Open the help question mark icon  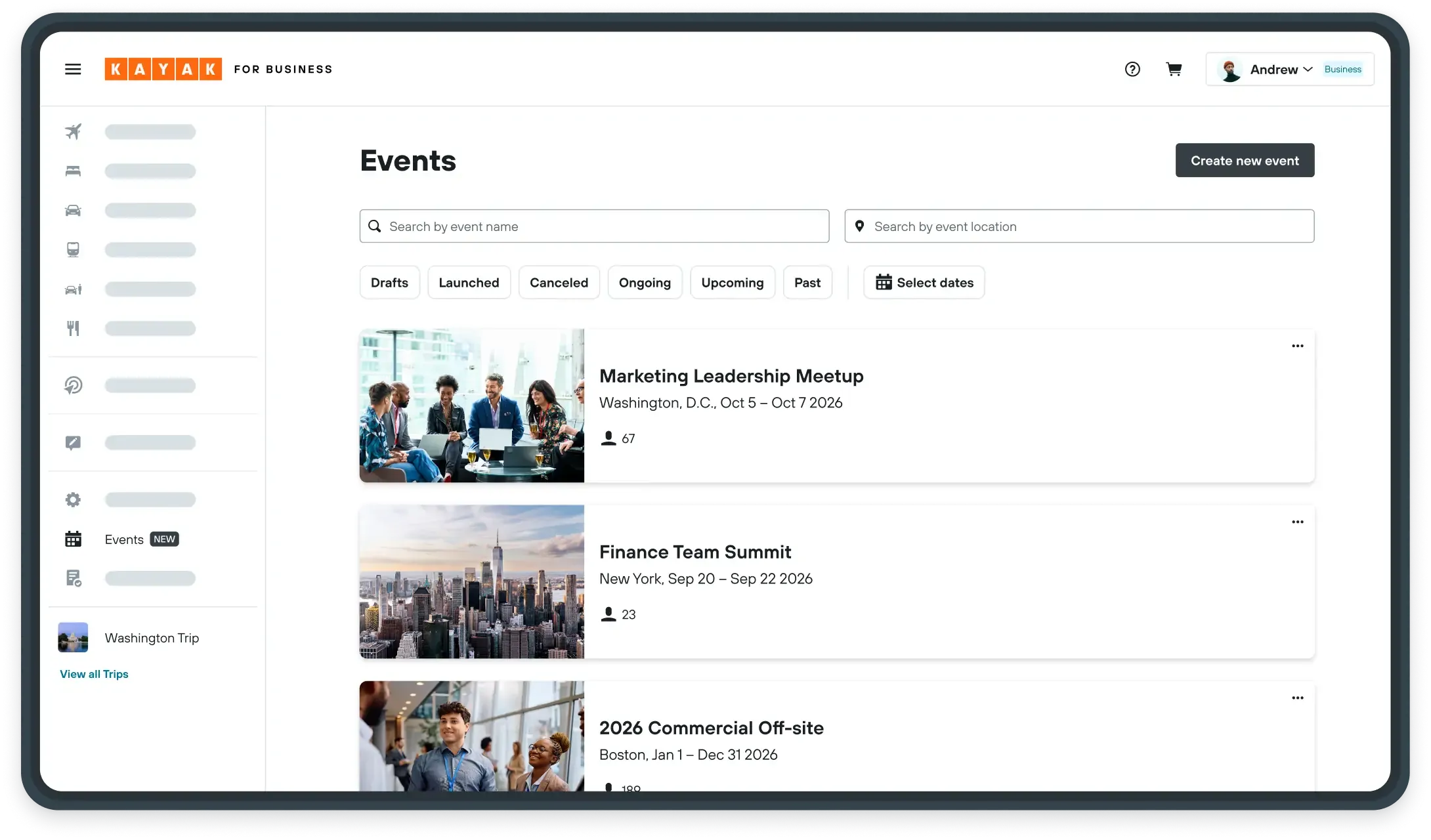tap(1132, 69)
